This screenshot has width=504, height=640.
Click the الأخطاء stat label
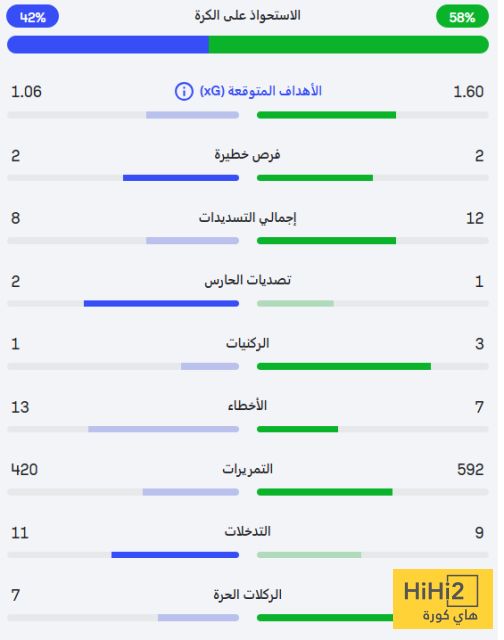click(247, 406)
